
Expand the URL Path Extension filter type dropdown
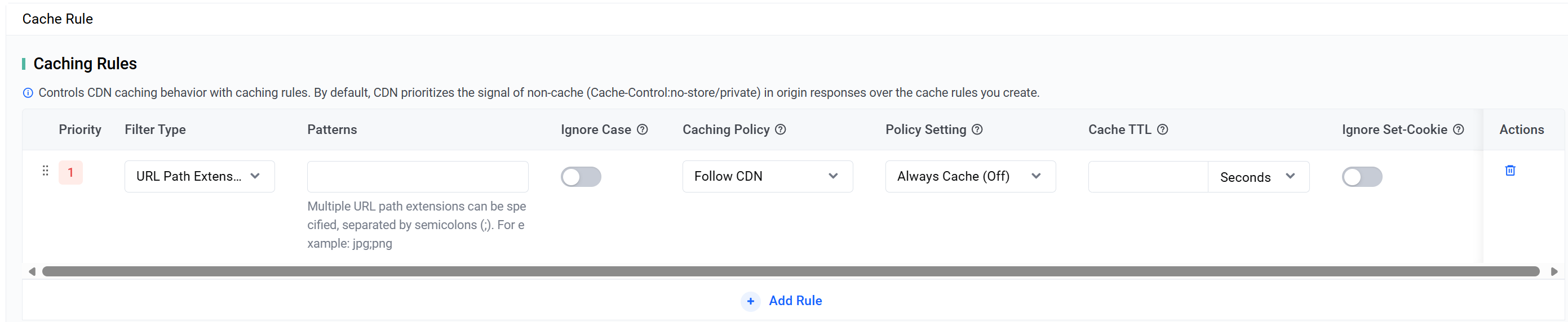click(x=199, y=176)
